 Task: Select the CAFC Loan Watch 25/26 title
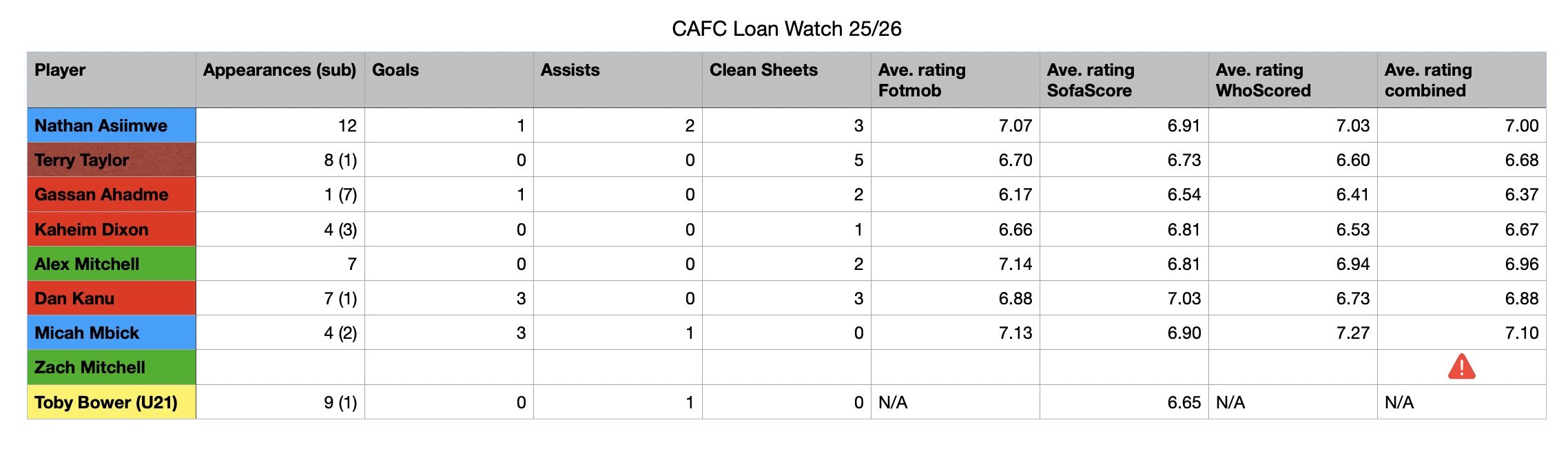click(786, 28)
